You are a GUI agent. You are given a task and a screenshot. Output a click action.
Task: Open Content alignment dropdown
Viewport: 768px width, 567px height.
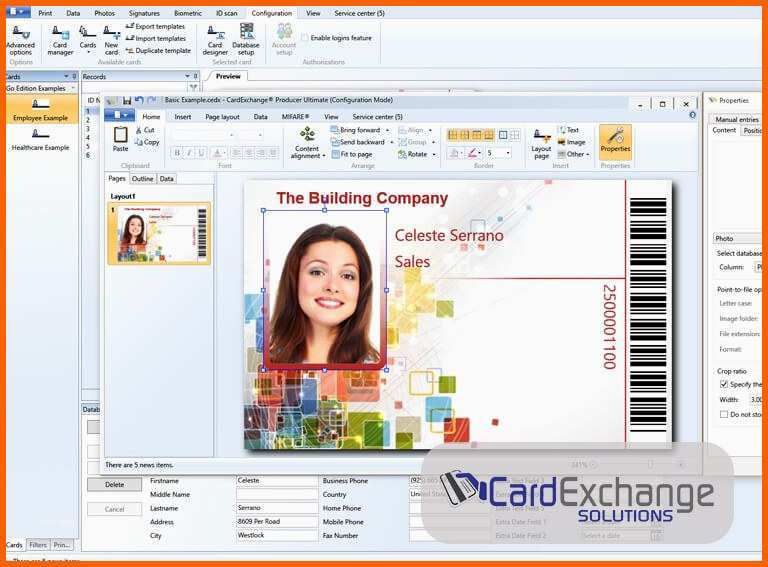pyautogui.click(x=308, y=142)
